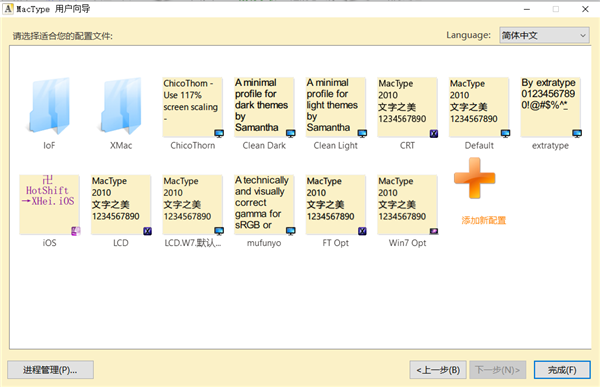The width and height of the screenshot is (600, 387).
Task: Pick the mufunyo gamma profile
Action: coord(264,205)
